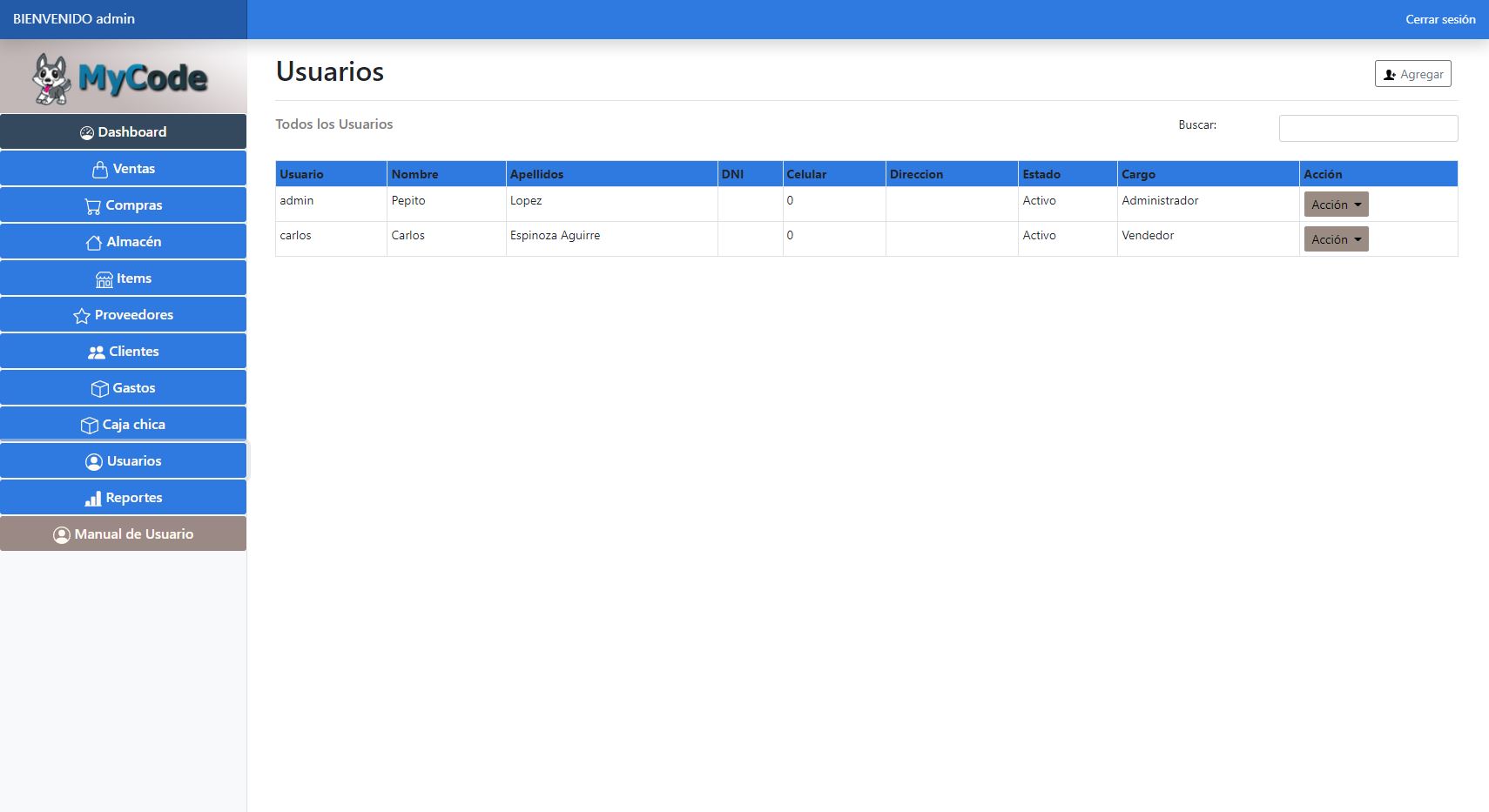This screenshot has width=1489, height=812.
Task: Click the box icon next to Gastos
Action: click(100, 389)
